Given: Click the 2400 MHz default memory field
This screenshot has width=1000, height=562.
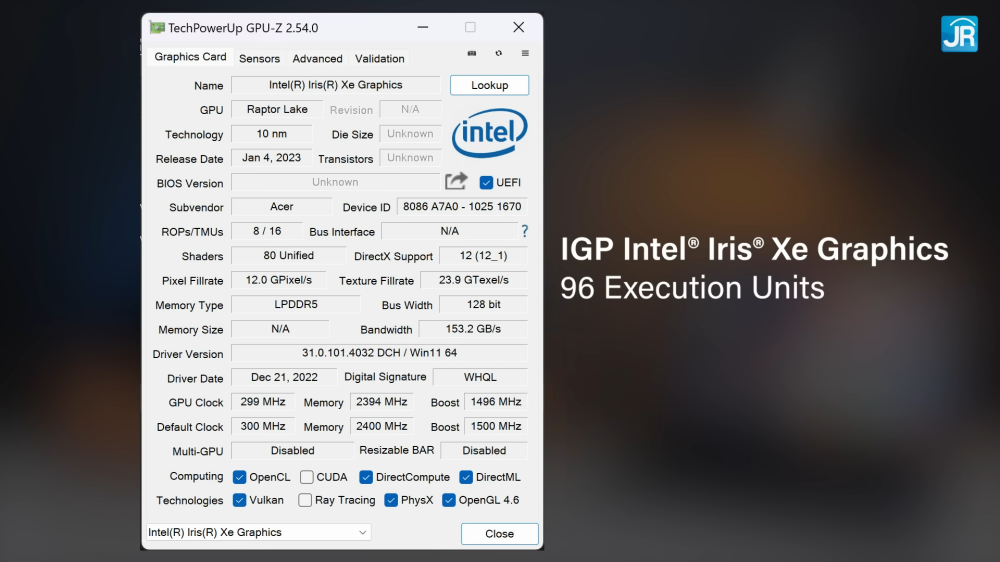Looking at the screenshot, I should [382, 426].
